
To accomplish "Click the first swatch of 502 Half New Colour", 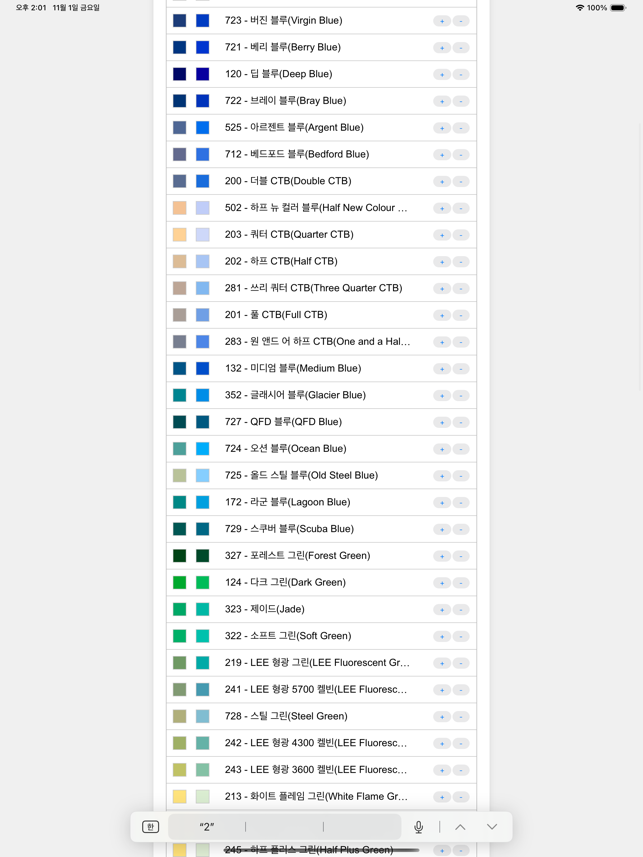I will 179,208.
